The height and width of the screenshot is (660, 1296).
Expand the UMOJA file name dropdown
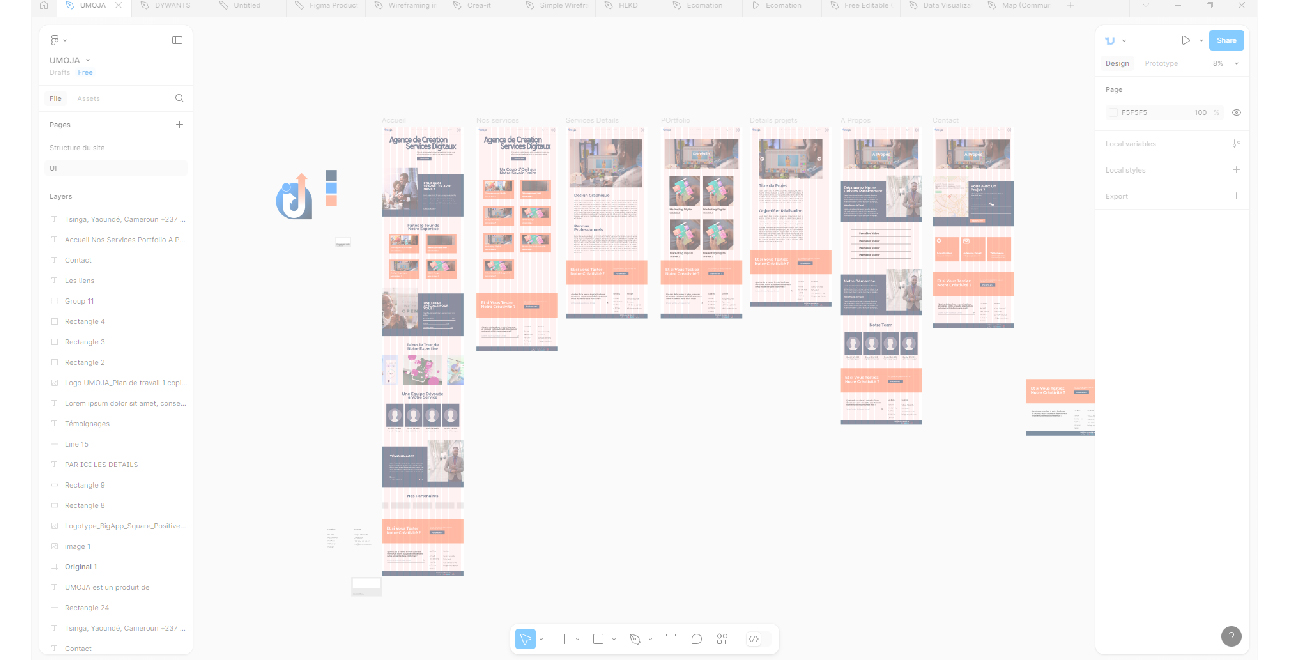[x=88, y=61]
